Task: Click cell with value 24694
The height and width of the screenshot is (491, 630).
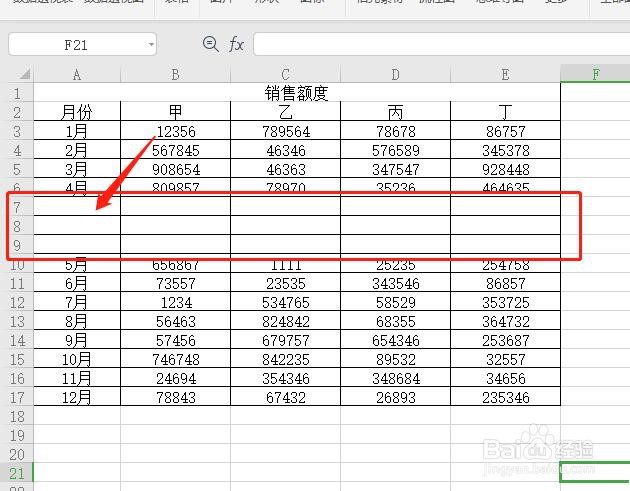Action: point(175,378)
